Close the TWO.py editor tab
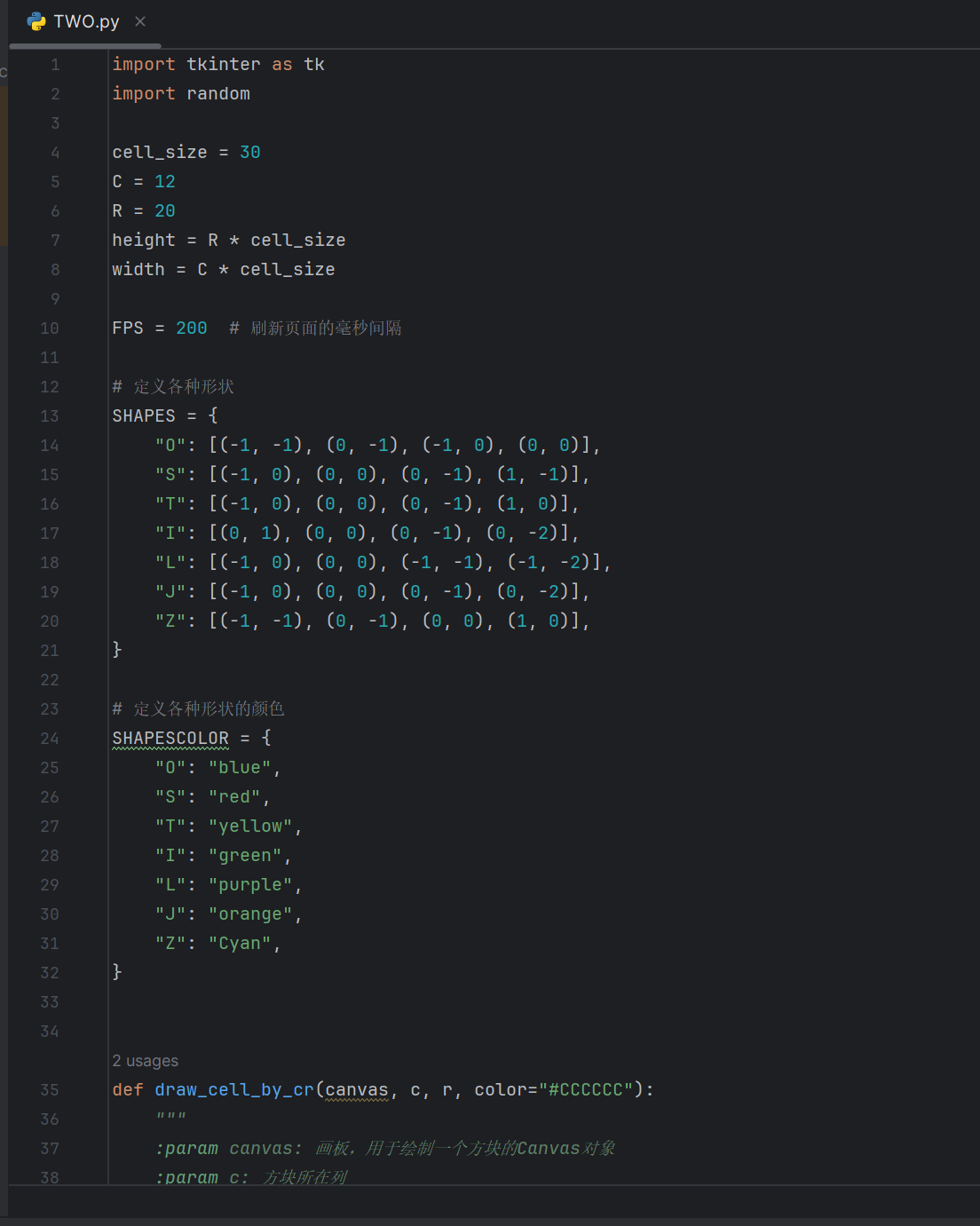 (x=140, y=21)
